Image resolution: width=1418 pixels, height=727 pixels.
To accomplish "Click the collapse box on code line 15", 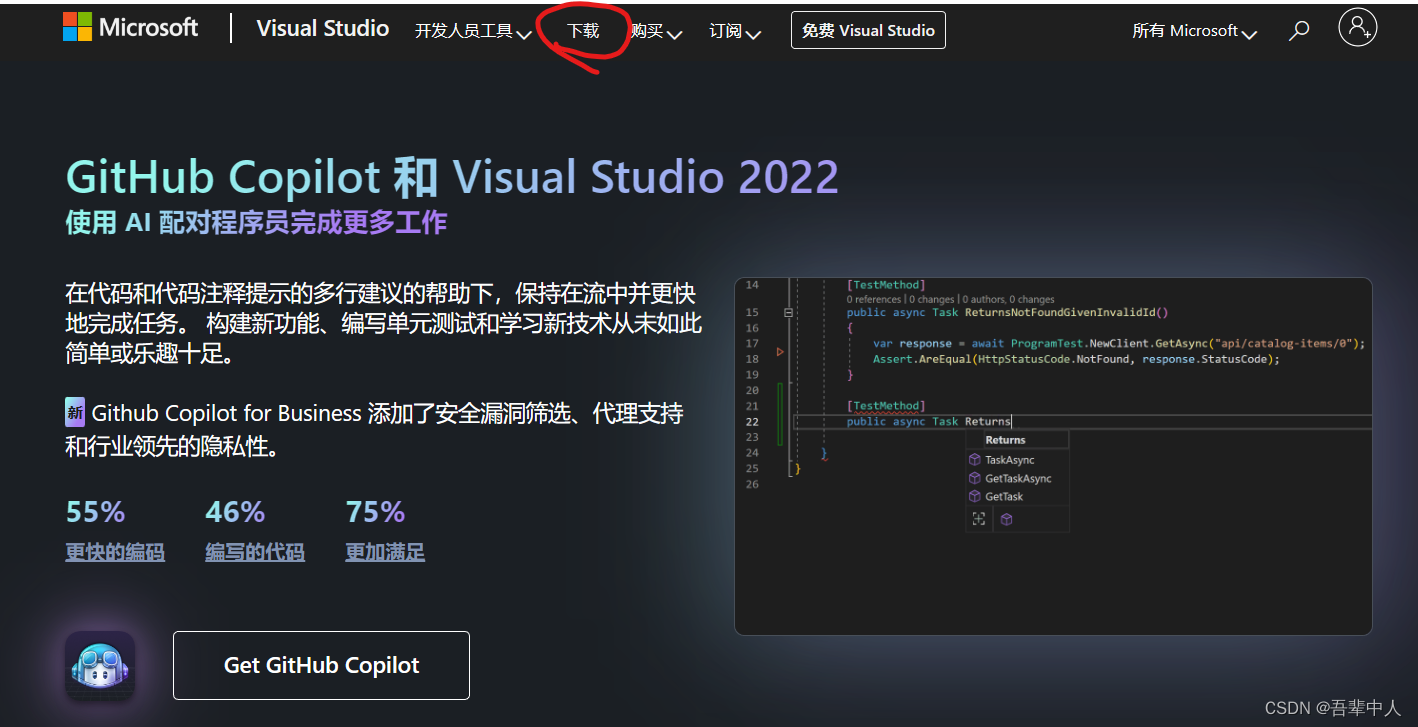I will click(788, 312).
